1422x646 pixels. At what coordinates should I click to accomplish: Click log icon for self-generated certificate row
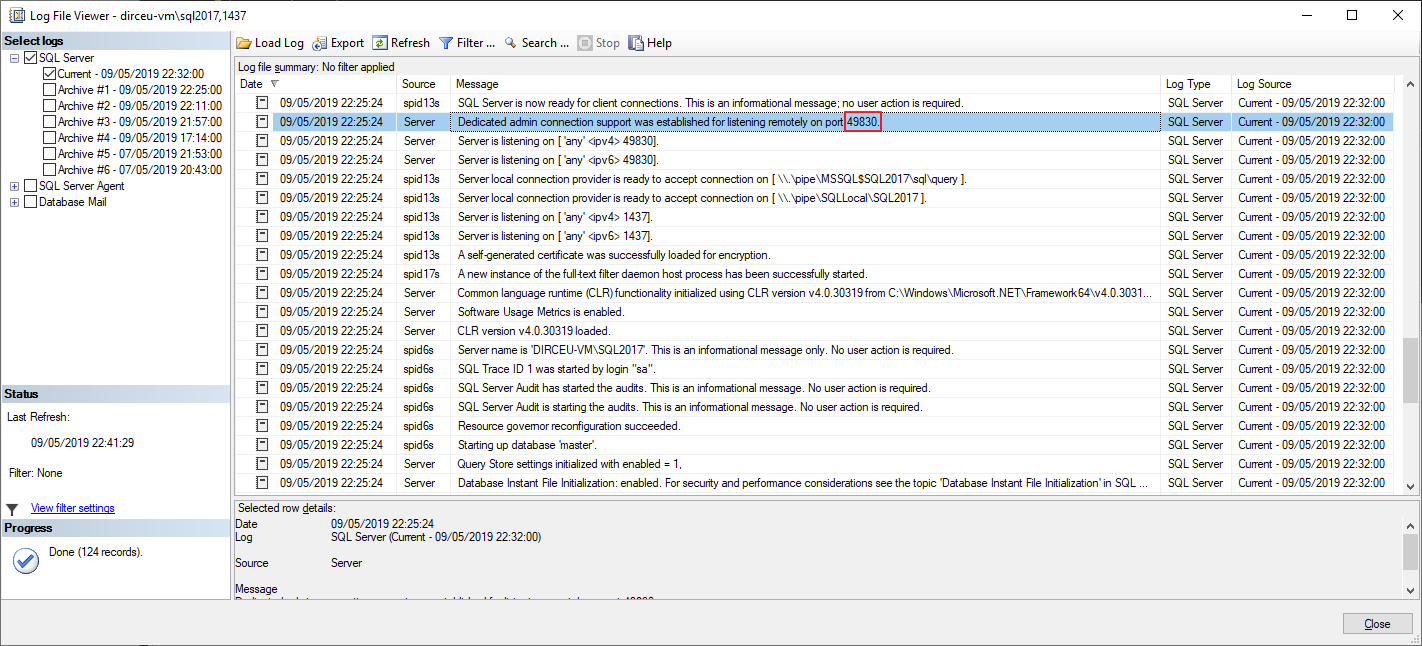click(262, 255)
